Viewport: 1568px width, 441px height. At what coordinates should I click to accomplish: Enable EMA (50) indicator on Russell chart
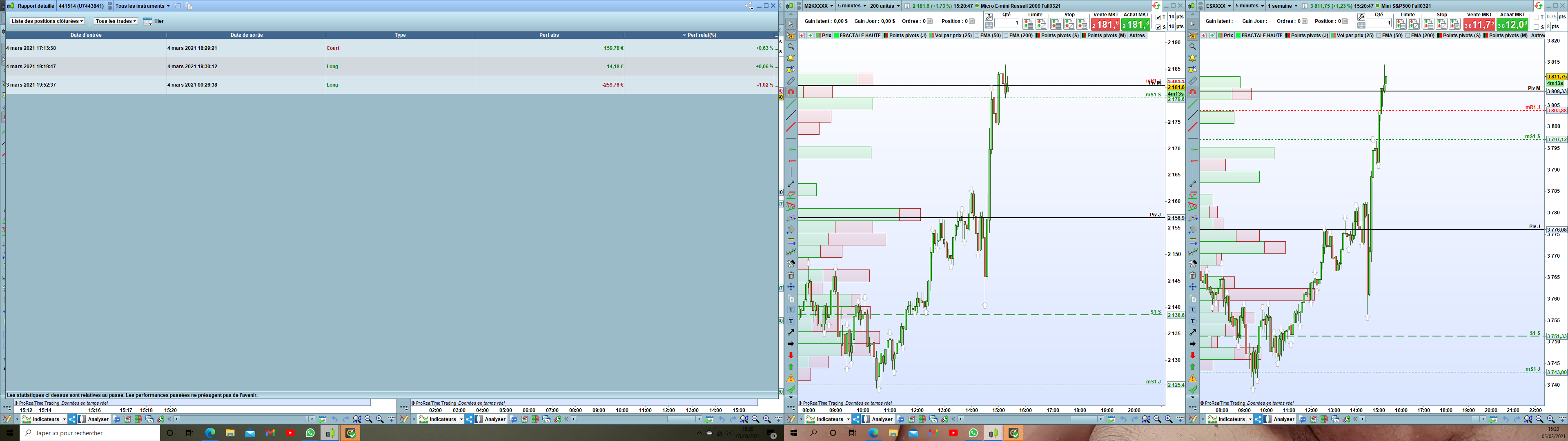pos(977,36)
